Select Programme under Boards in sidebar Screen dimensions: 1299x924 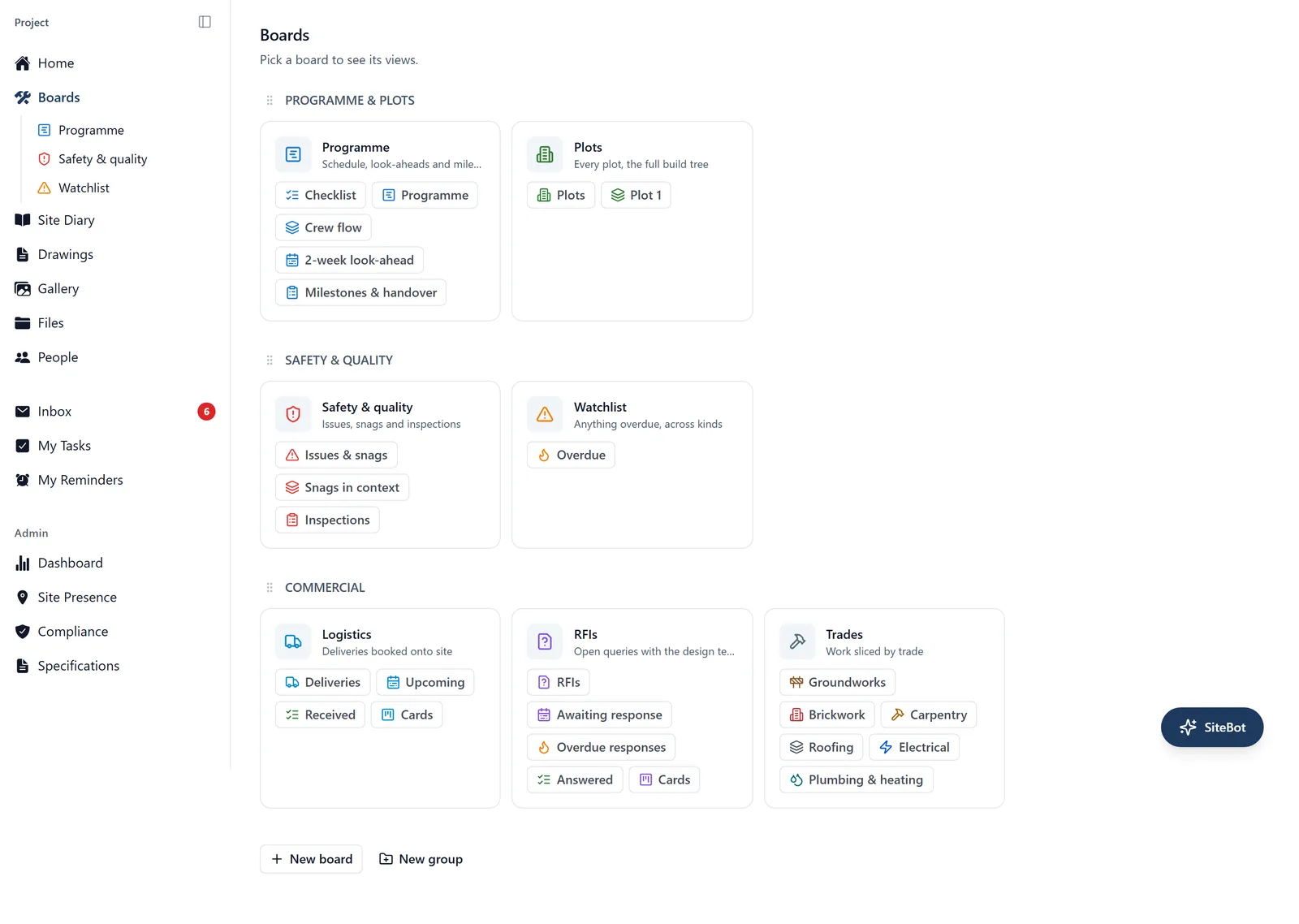coord(126,130)
